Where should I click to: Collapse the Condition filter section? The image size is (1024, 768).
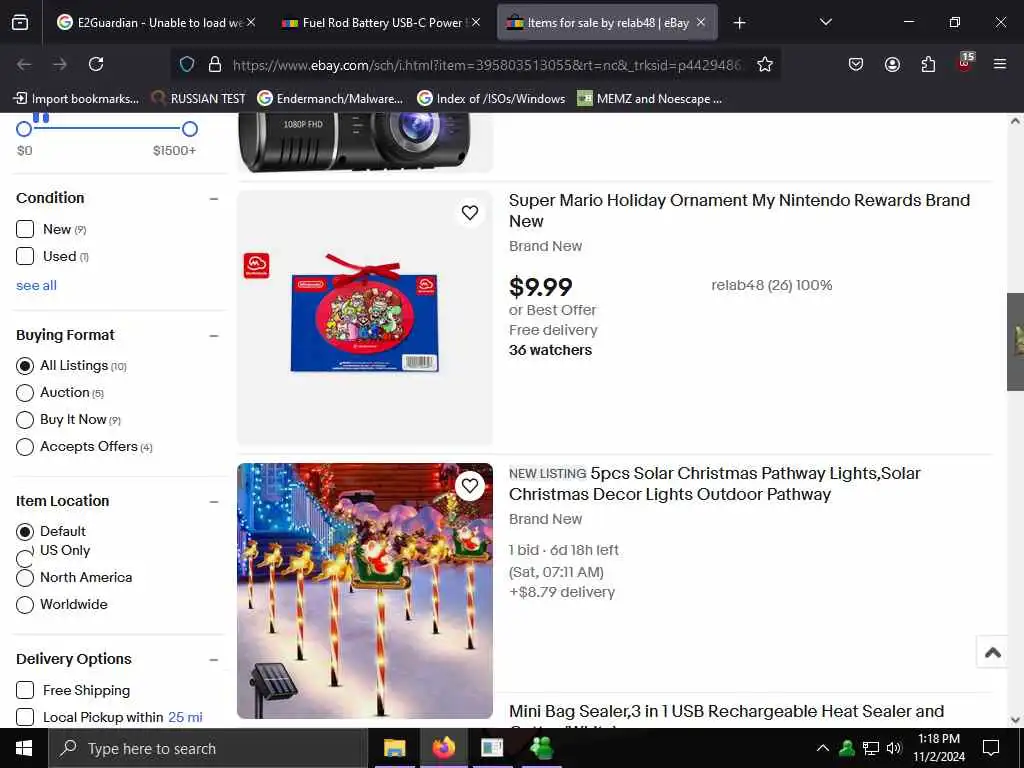tap(214, 199)
